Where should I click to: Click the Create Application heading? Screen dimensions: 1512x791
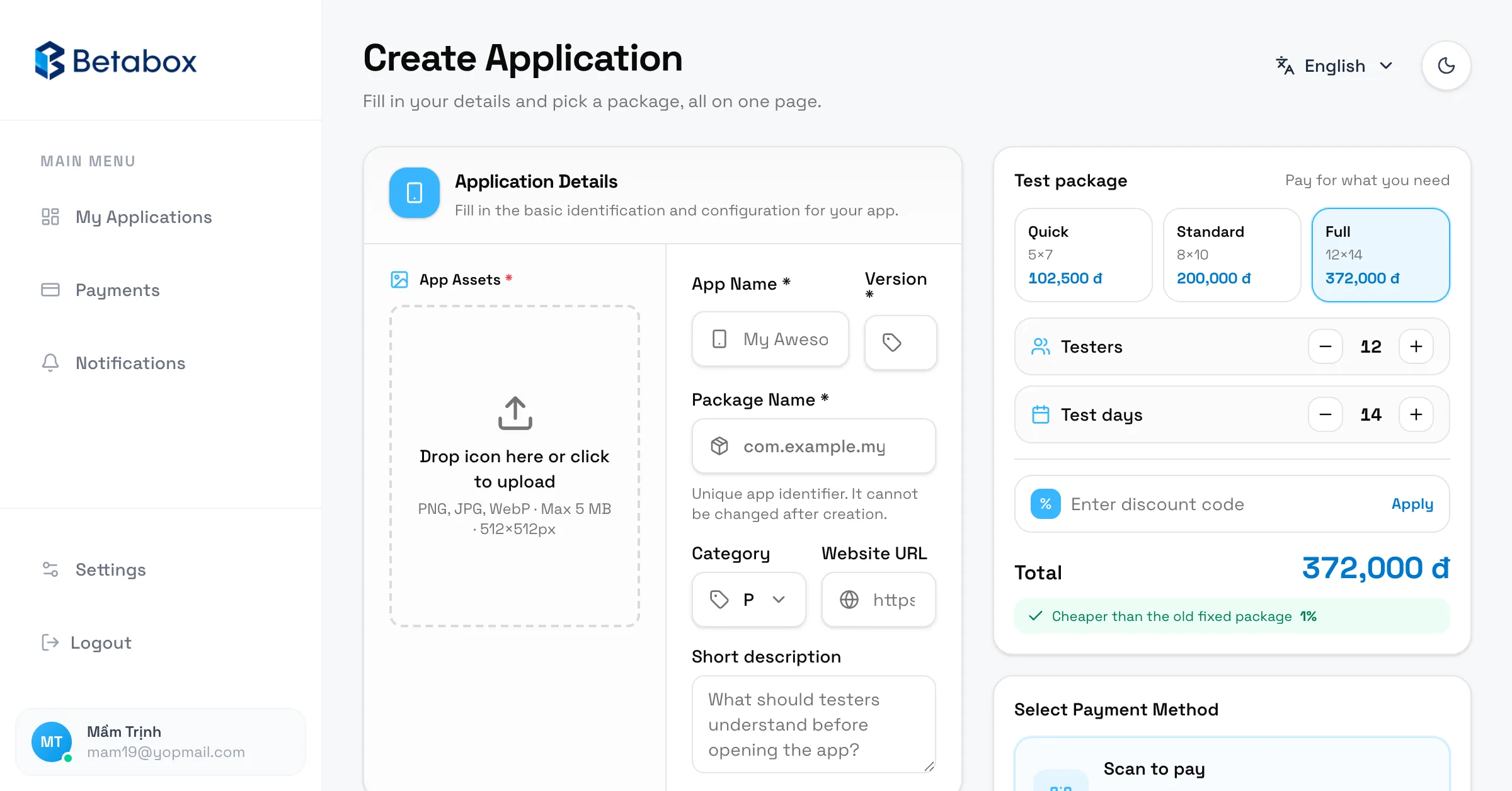point(523,59)
